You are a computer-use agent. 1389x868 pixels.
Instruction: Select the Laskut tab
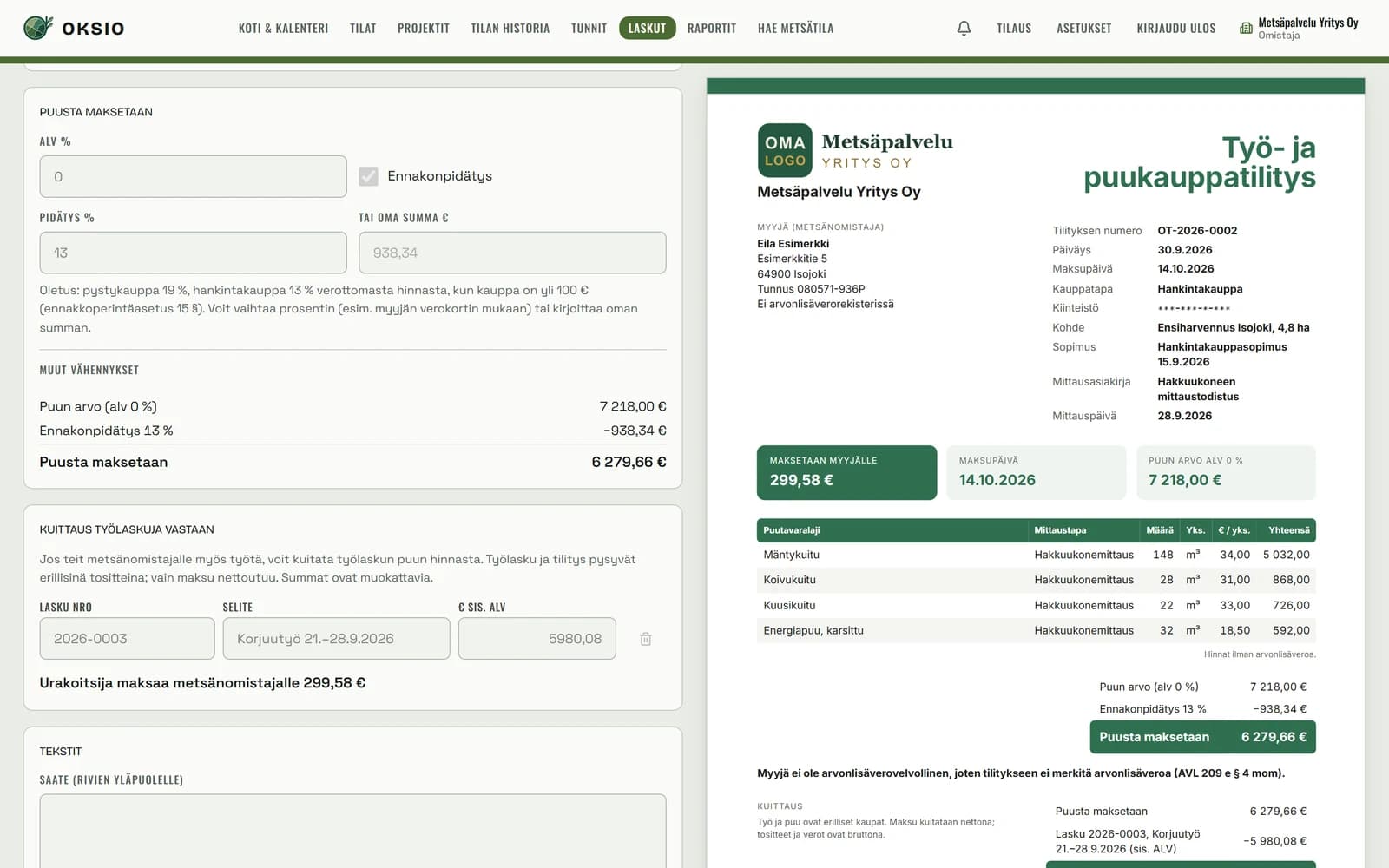pos(647,28)
